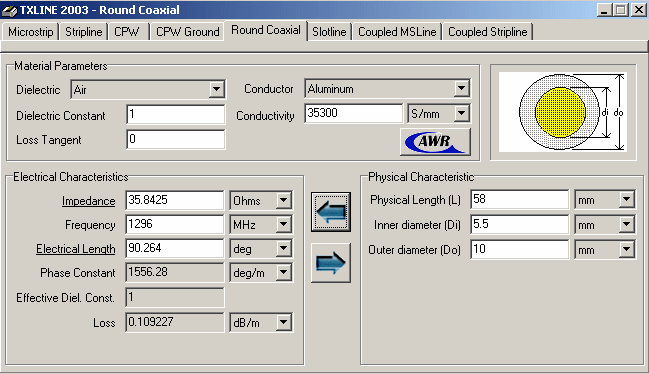Switch to the Slotline tab
The width and height of the screenshot is (649, 374).
pos(329,32)
